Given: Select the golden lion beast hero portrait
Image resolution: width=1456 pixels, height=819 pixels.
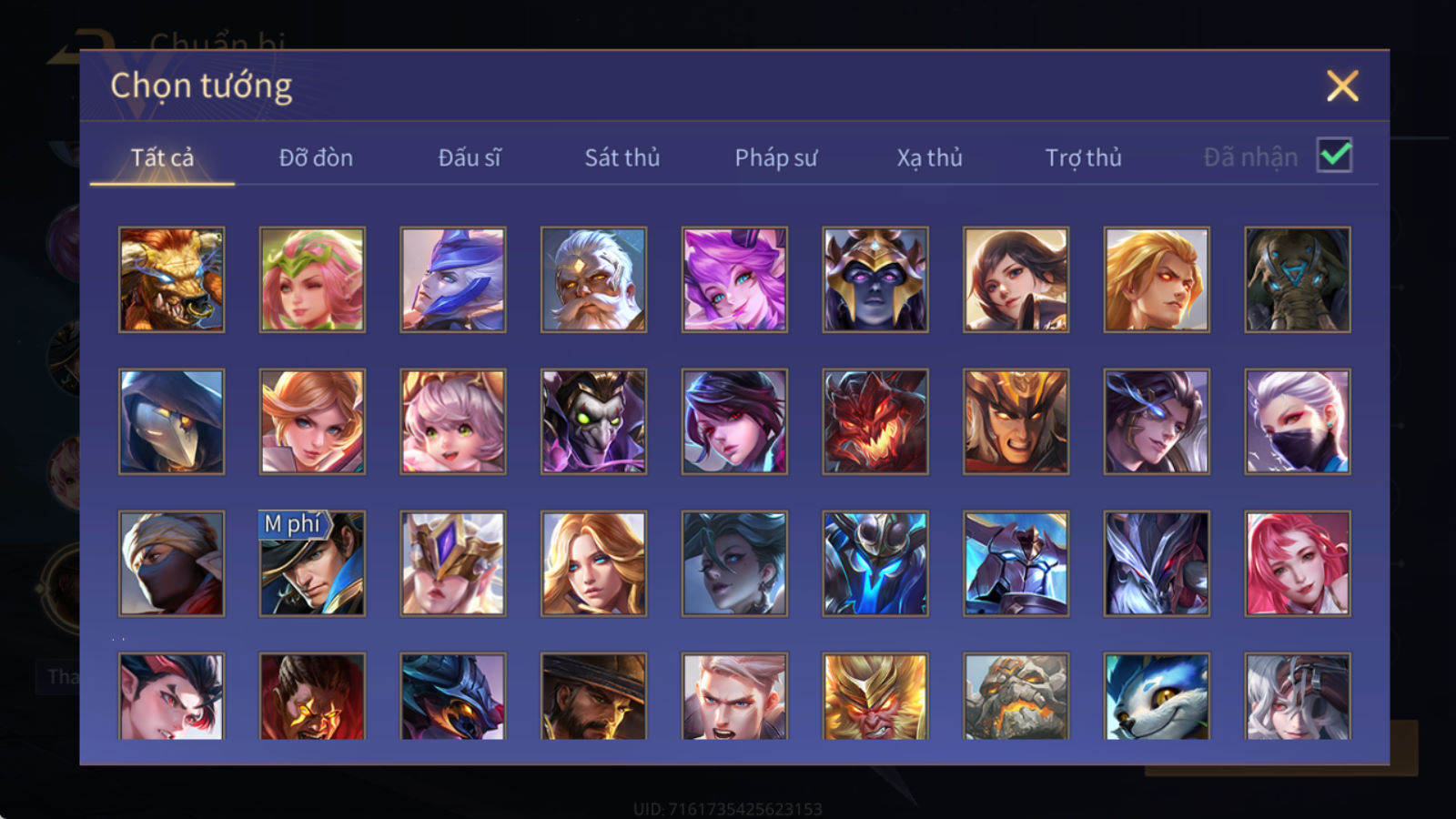Looking at the screenshot, I should pos(171,279).
